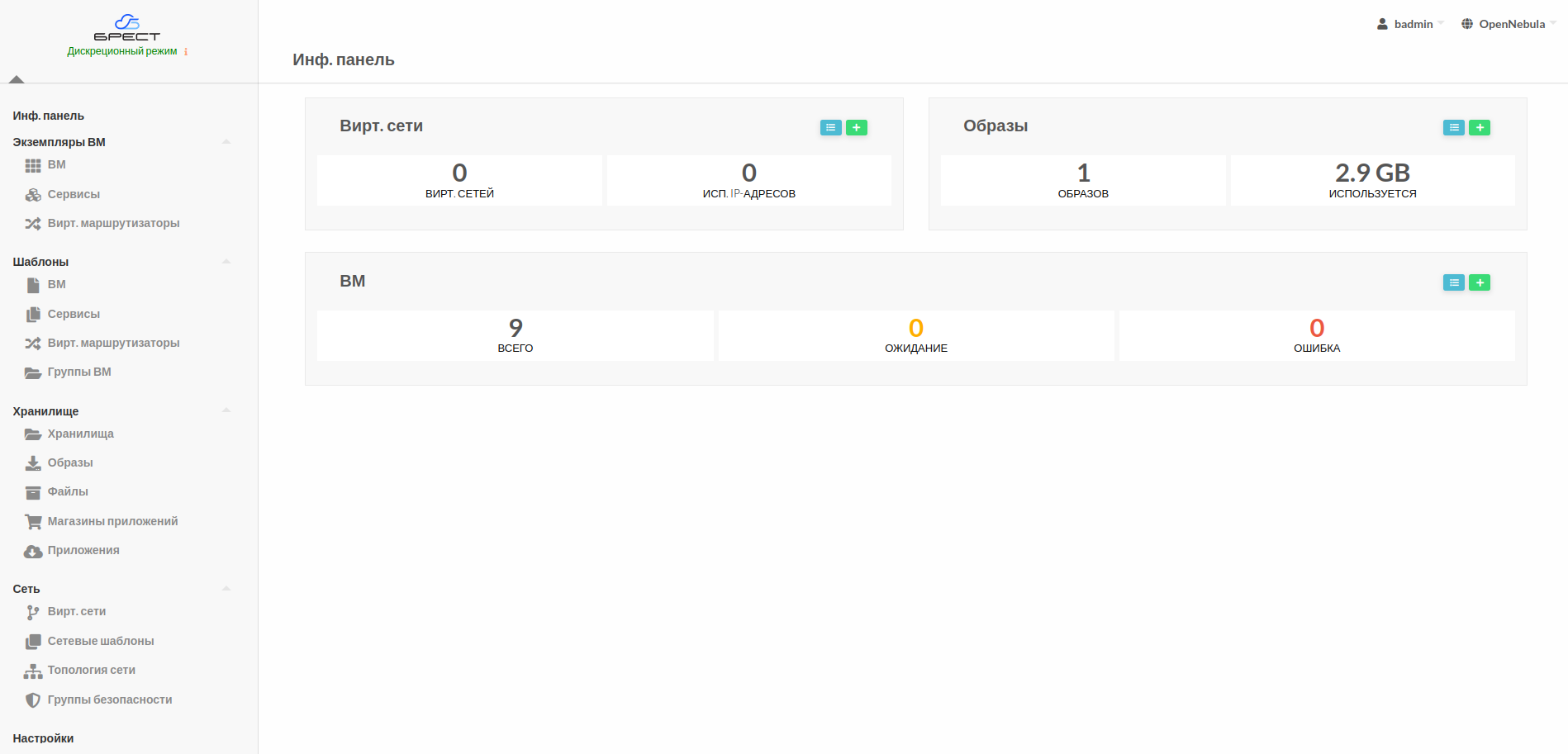Collapse the Экземпляры ВМ sidebar section

(226, 142)
